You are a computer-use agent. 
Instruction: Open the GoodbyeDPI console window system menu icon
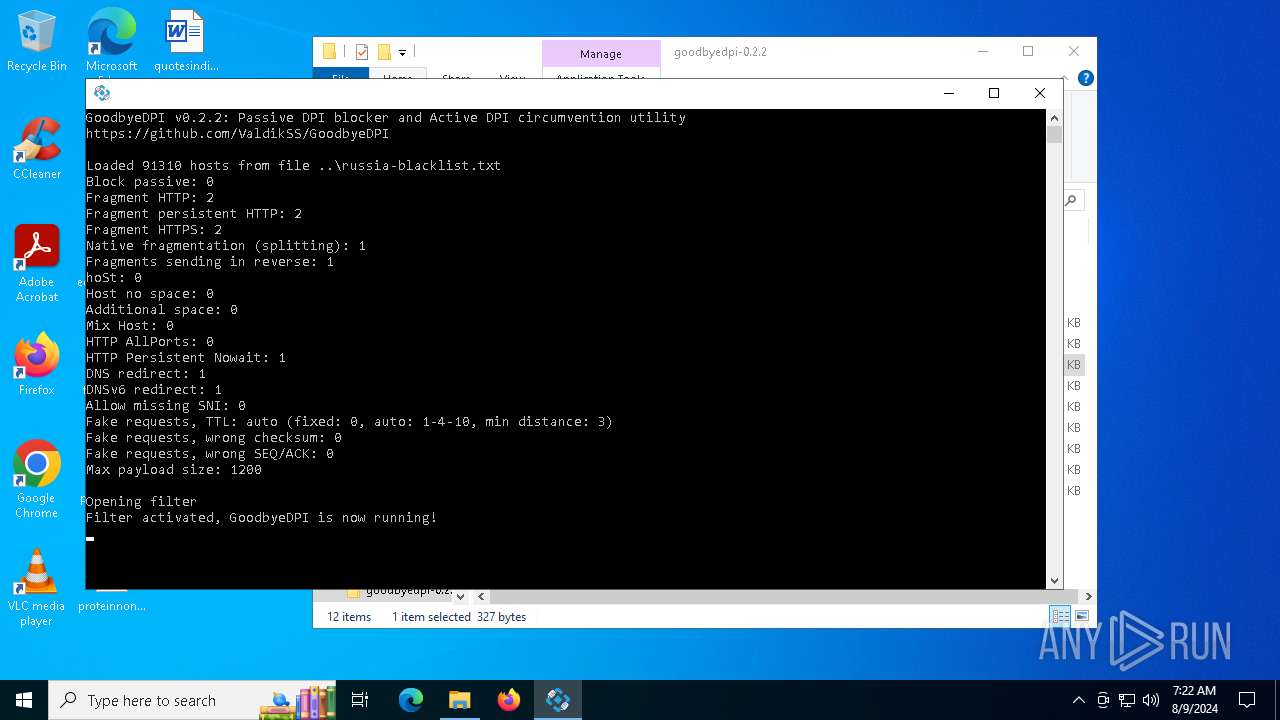click(101, 93)
